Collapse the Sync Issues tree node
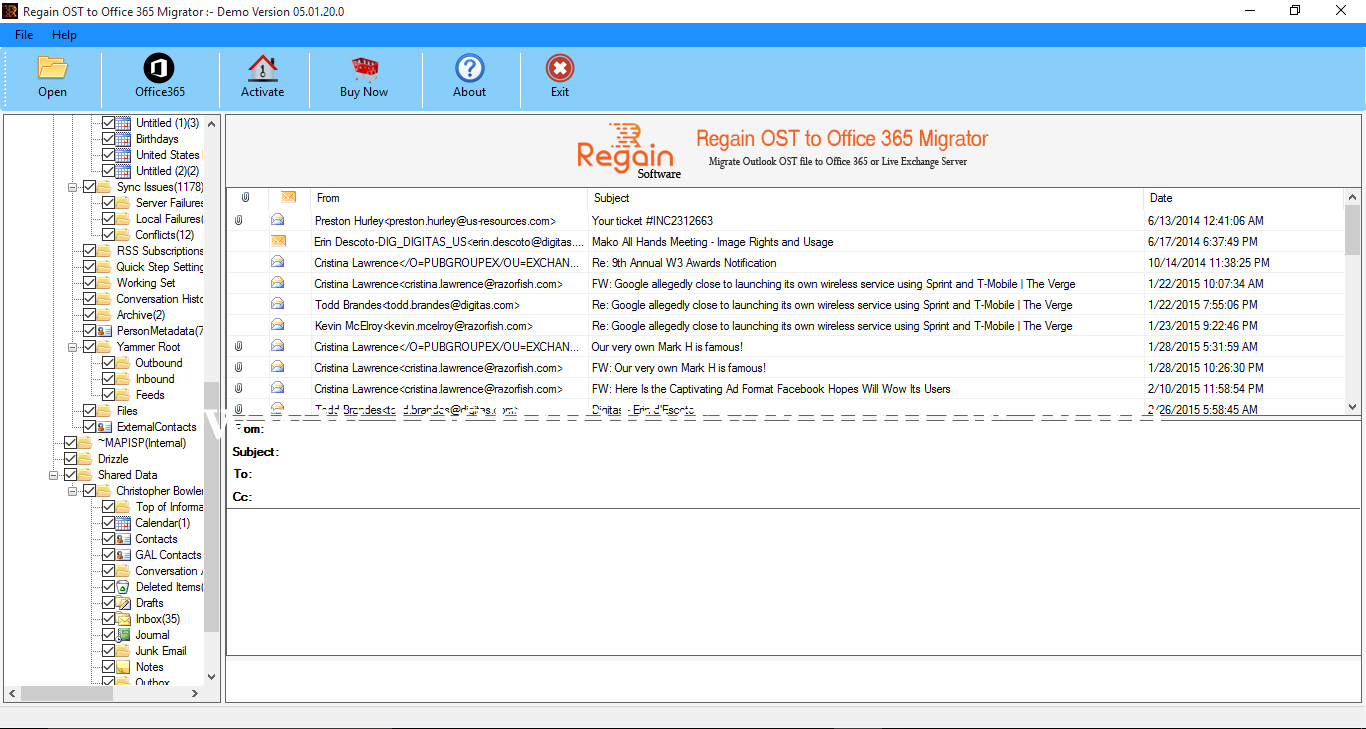The image size is (1366, 729). [x=72, y=187]
